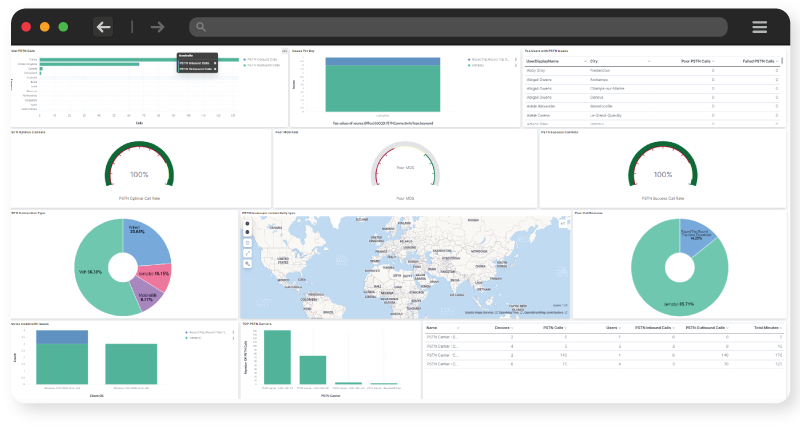
Task: Toggle (empty) legend in Issues Per Day
Action: pos(476,65)
